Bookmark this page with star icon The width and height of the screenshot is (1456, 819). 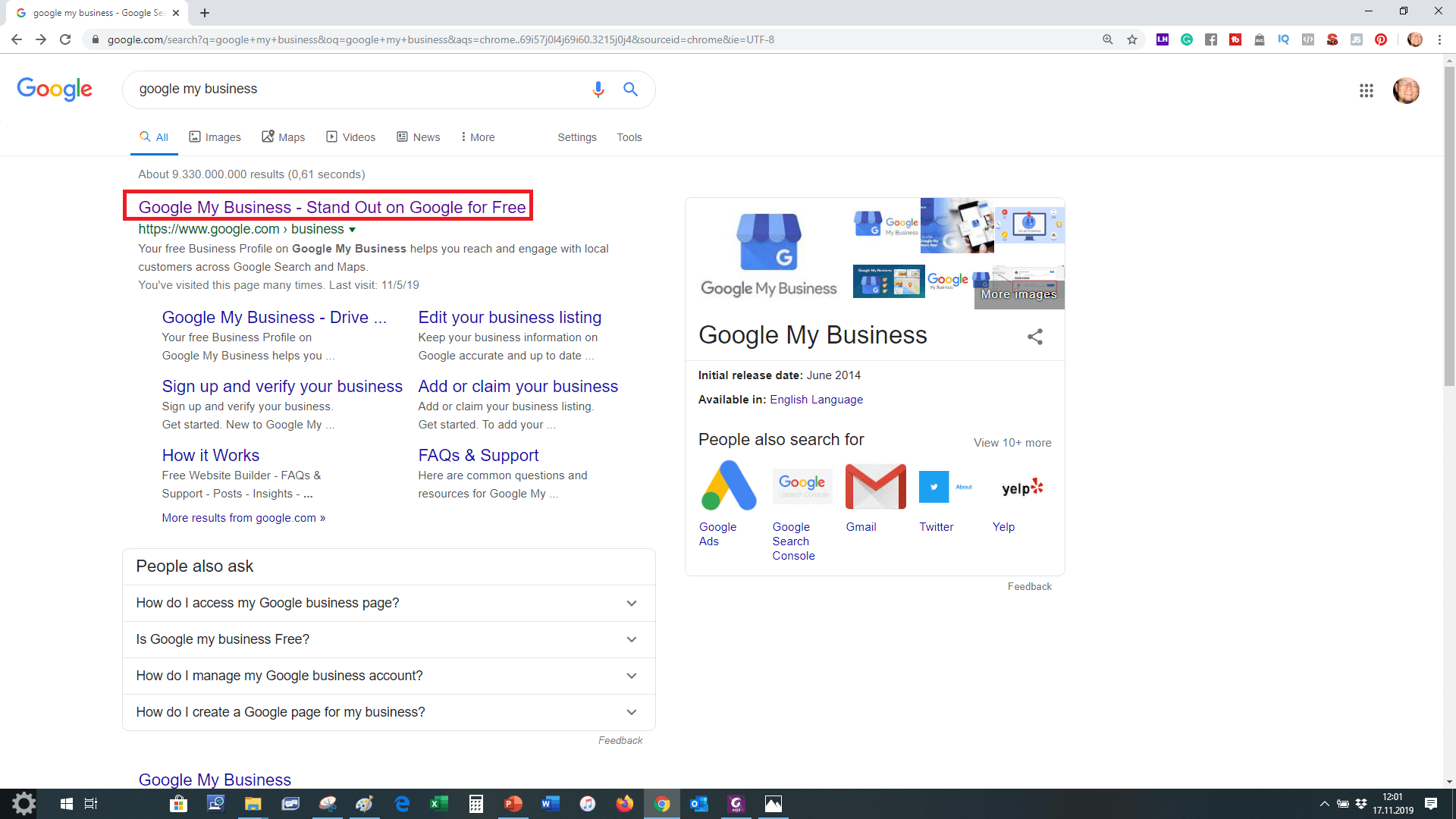click(1131, 39)
